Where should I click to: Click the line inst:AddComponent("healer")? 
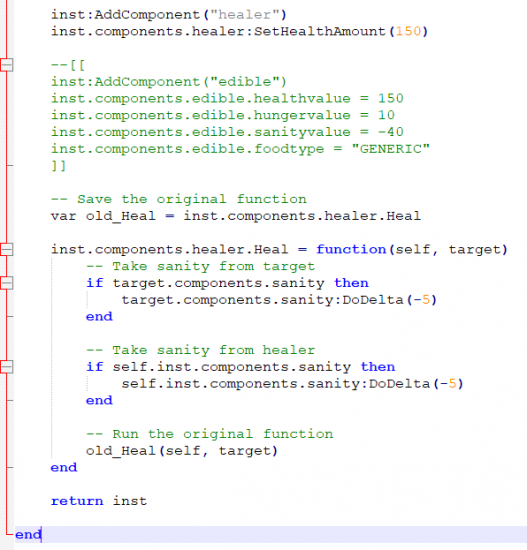(x=169, y=15)
